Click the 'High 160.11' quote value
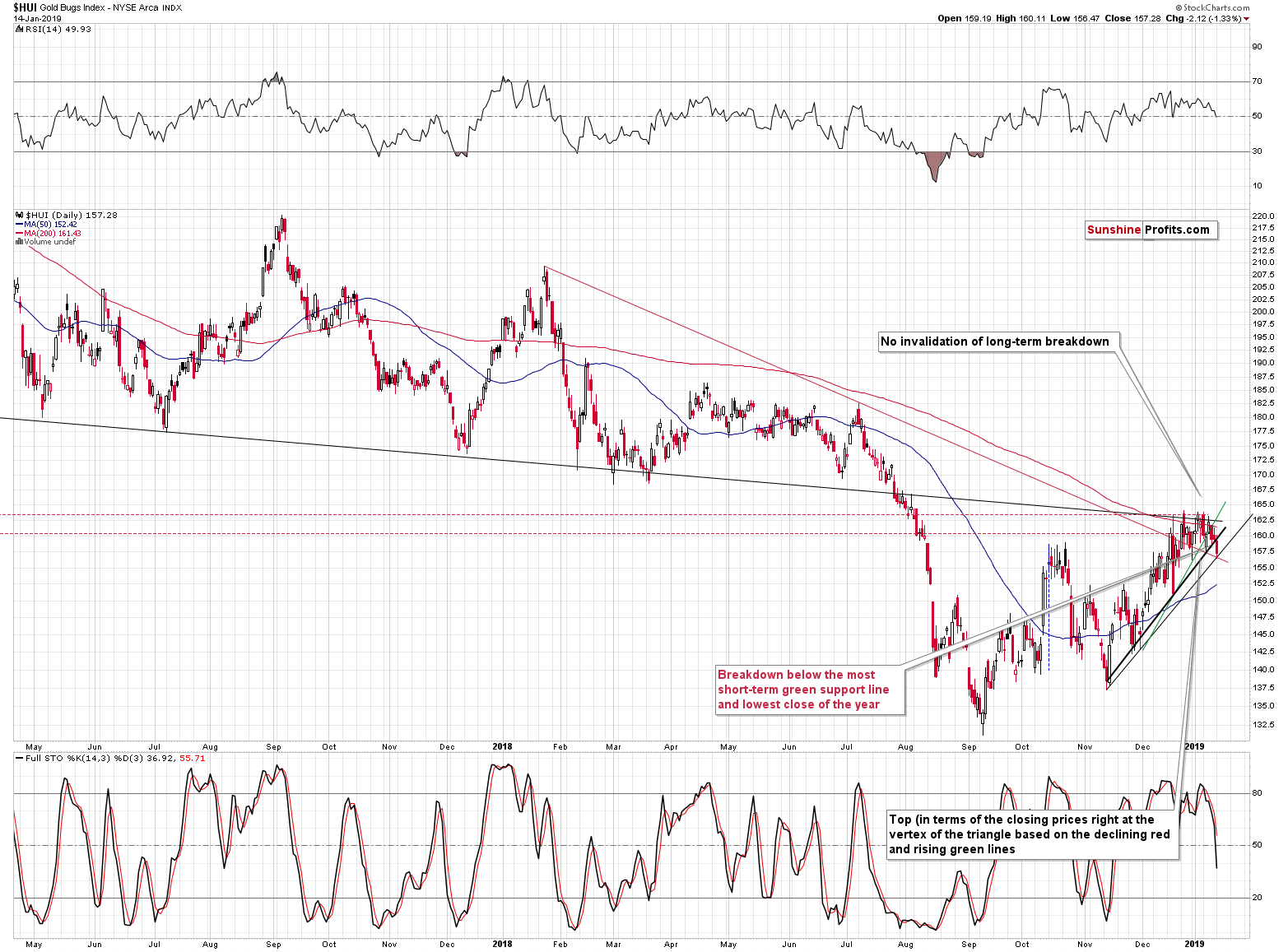Viewport: 1288px width, 952px height. [x=1021, y=18]
